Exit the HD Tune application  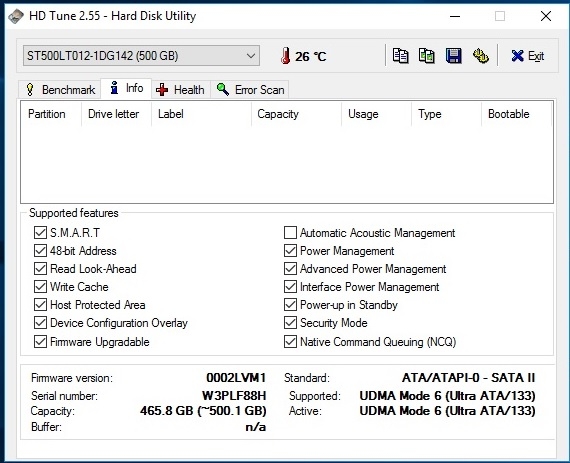(x=527, y=56)
